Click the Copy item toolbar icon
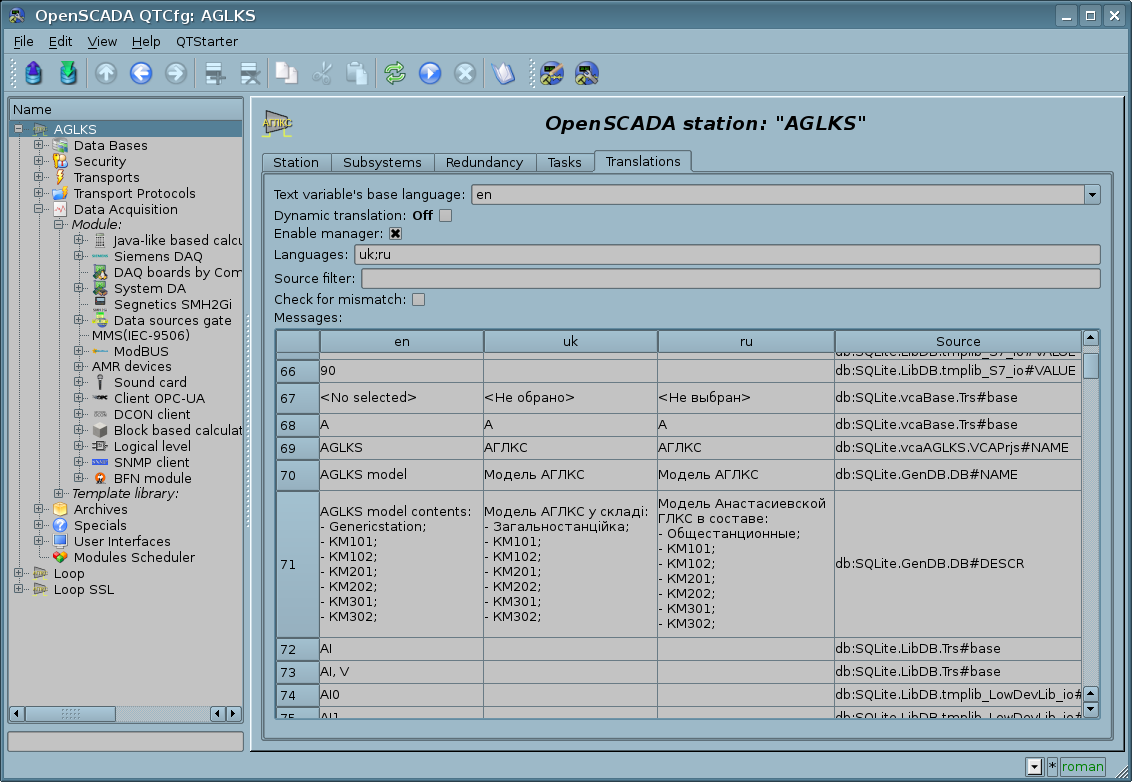 click(287, 73)
